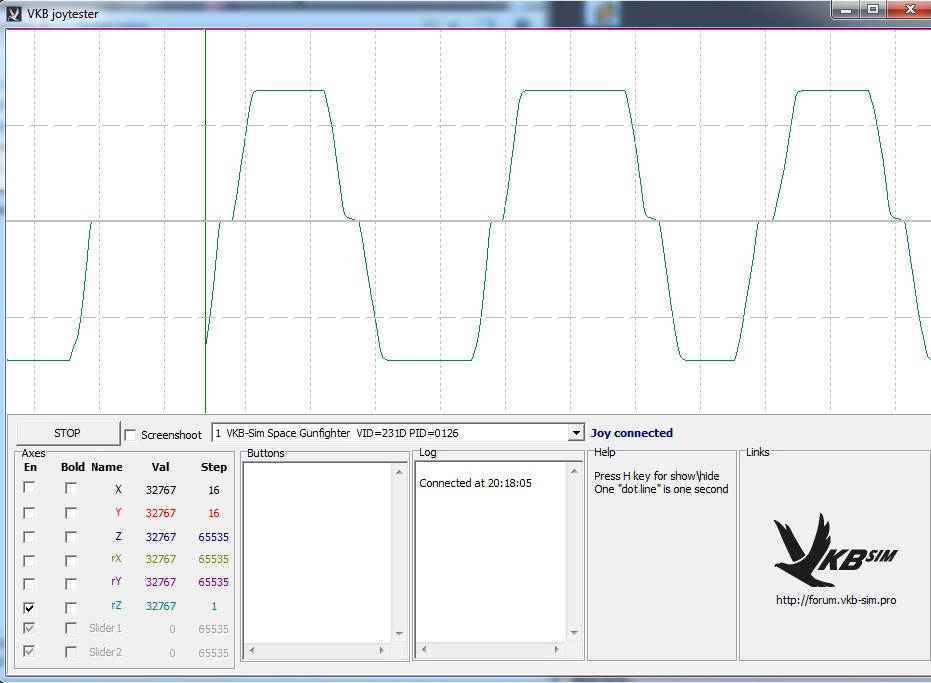Toggle Bold for the X axis

(71, 488)
